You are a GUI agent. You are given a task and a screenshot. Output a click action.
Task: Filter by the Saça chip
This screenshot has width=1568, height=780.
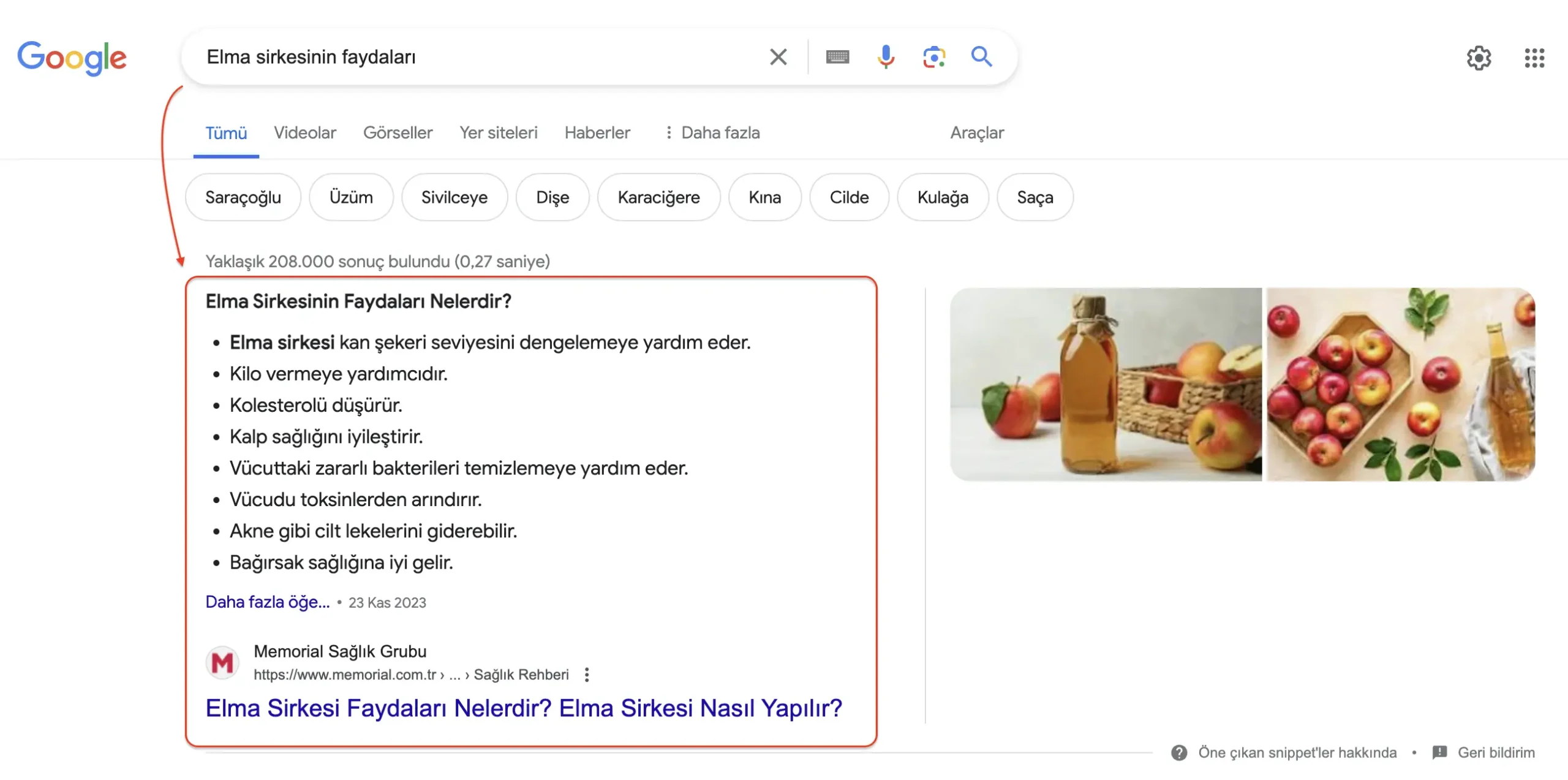tap(1035, 197)
